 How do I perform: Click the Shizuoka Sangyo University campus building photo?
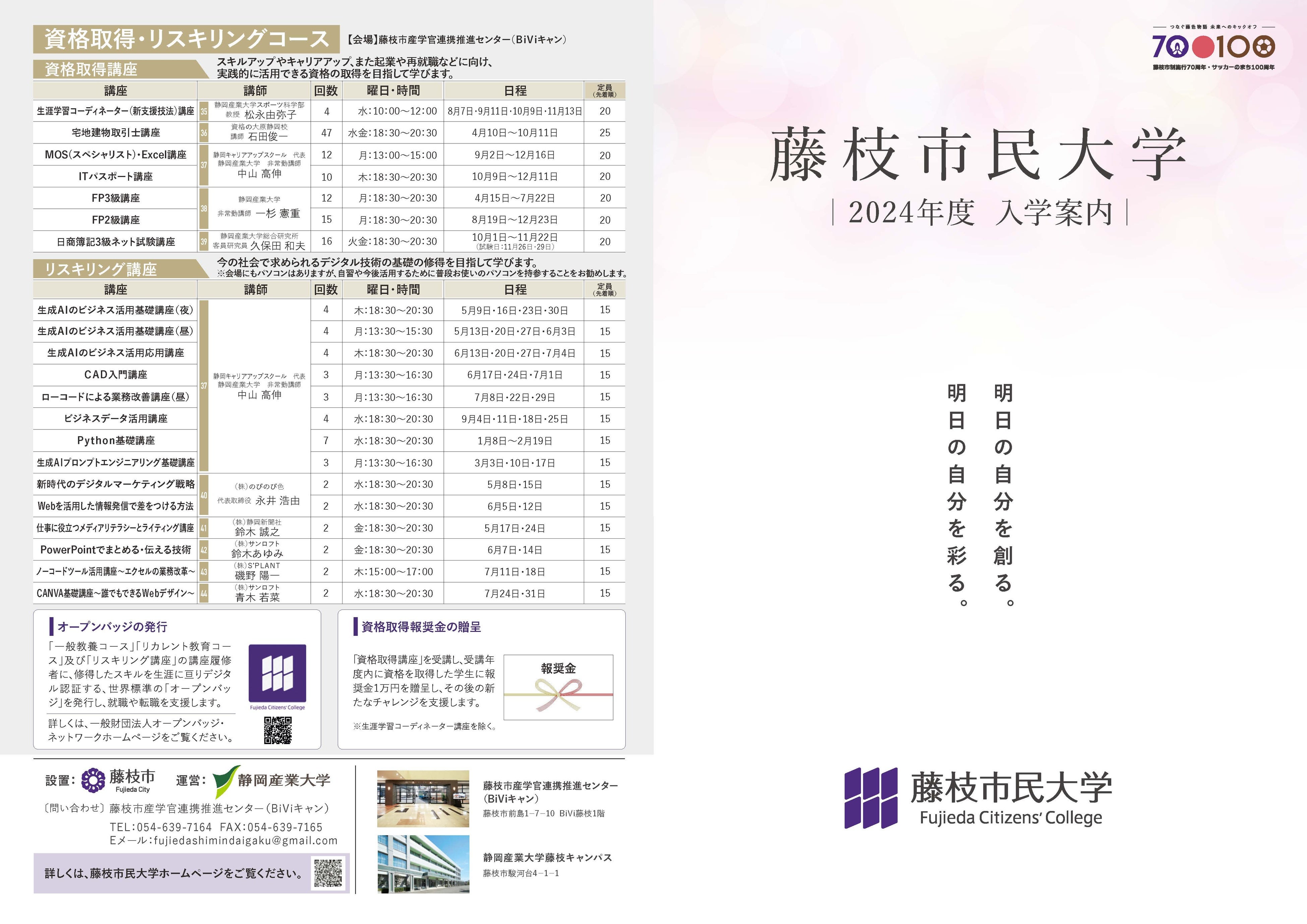pos(423,864)
